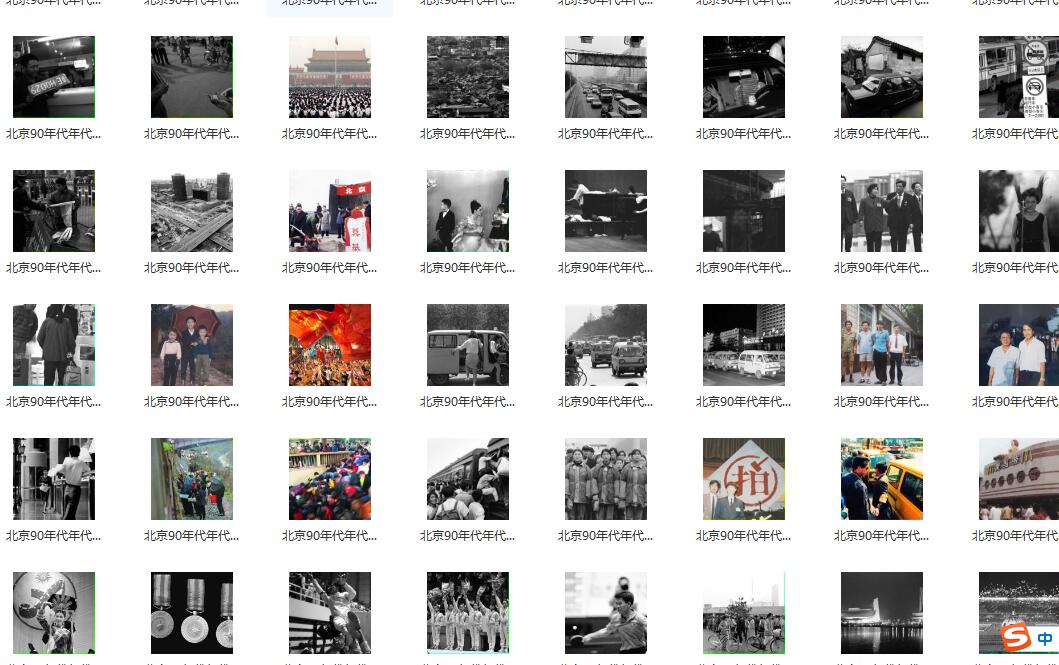Open the four men in suits standing photo
1059x665 pixels.
pos(882,211)
